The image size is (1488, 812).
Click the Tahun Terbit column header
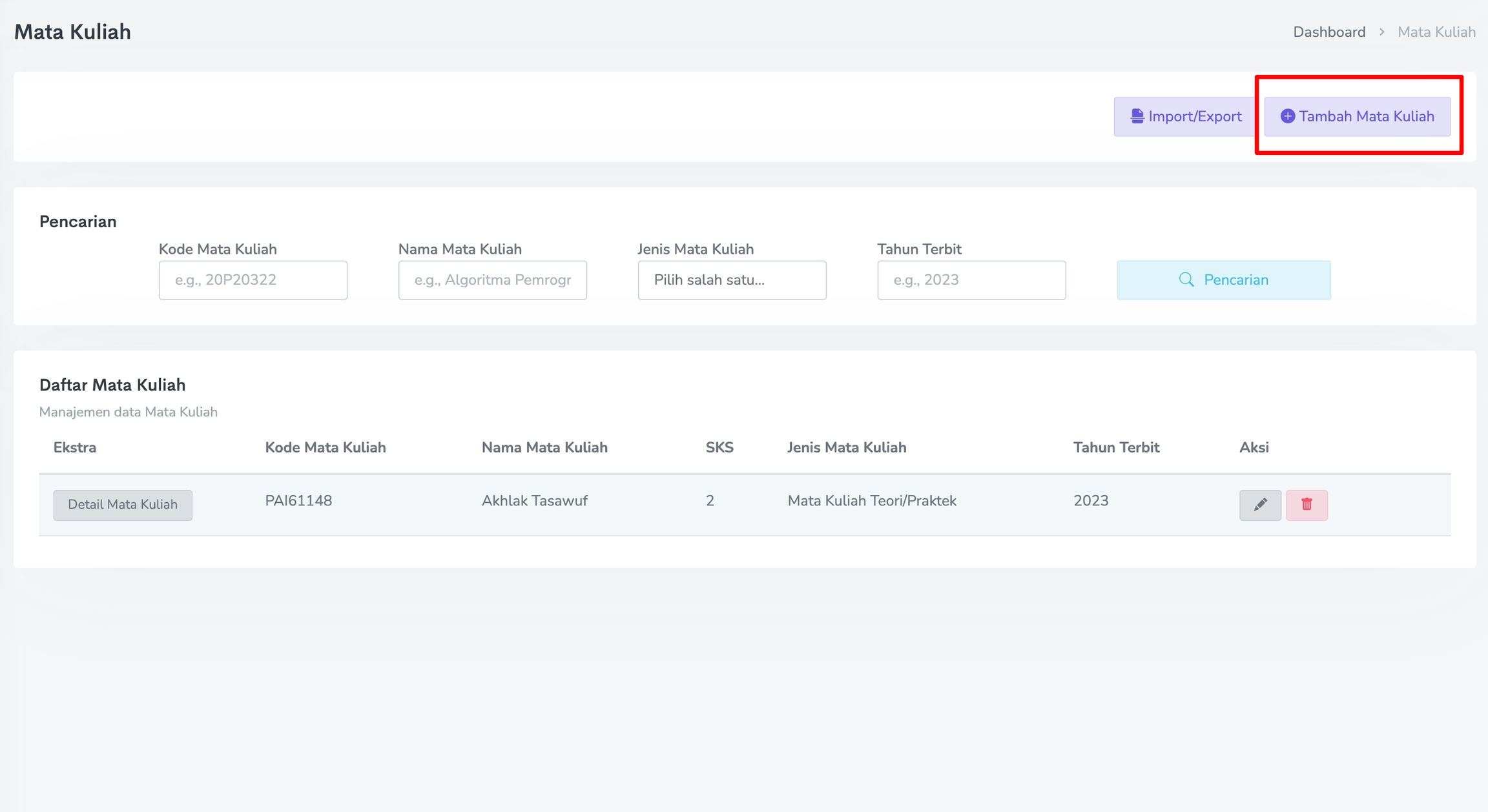tap(1115, 447)
